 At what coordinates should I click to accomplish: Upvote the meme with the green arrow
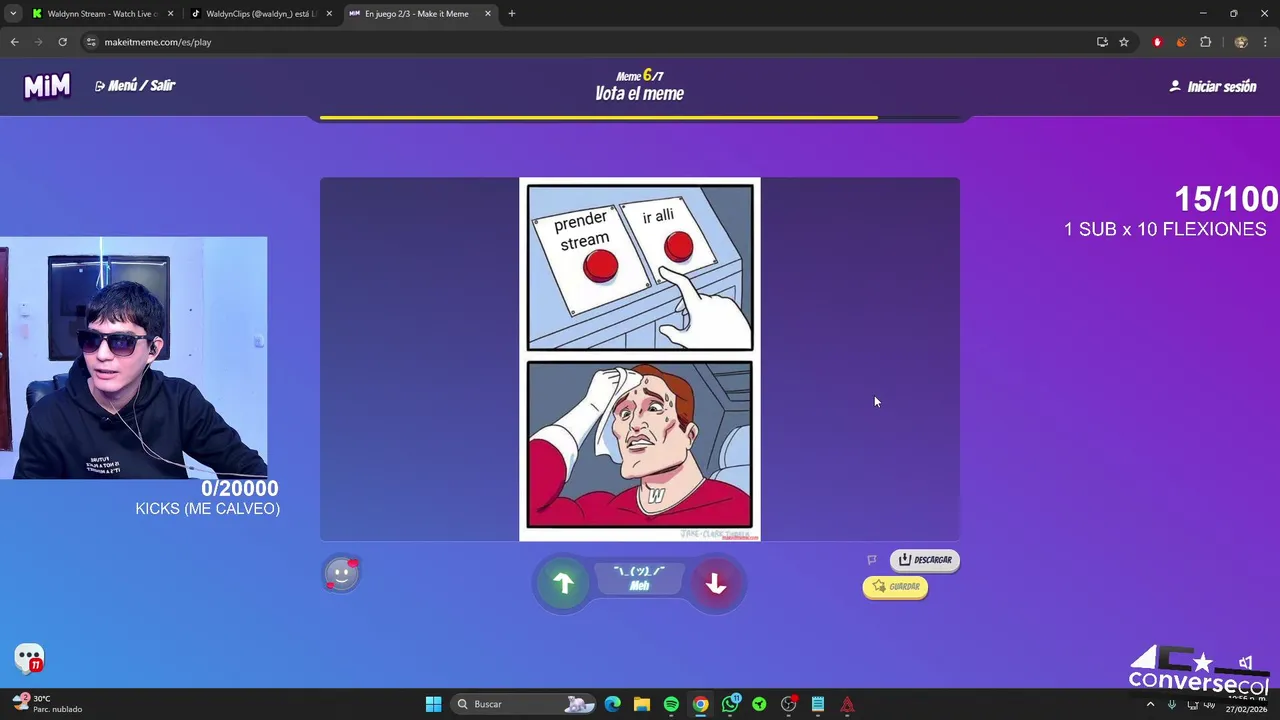pyautogui.click(x=563, y=583)
